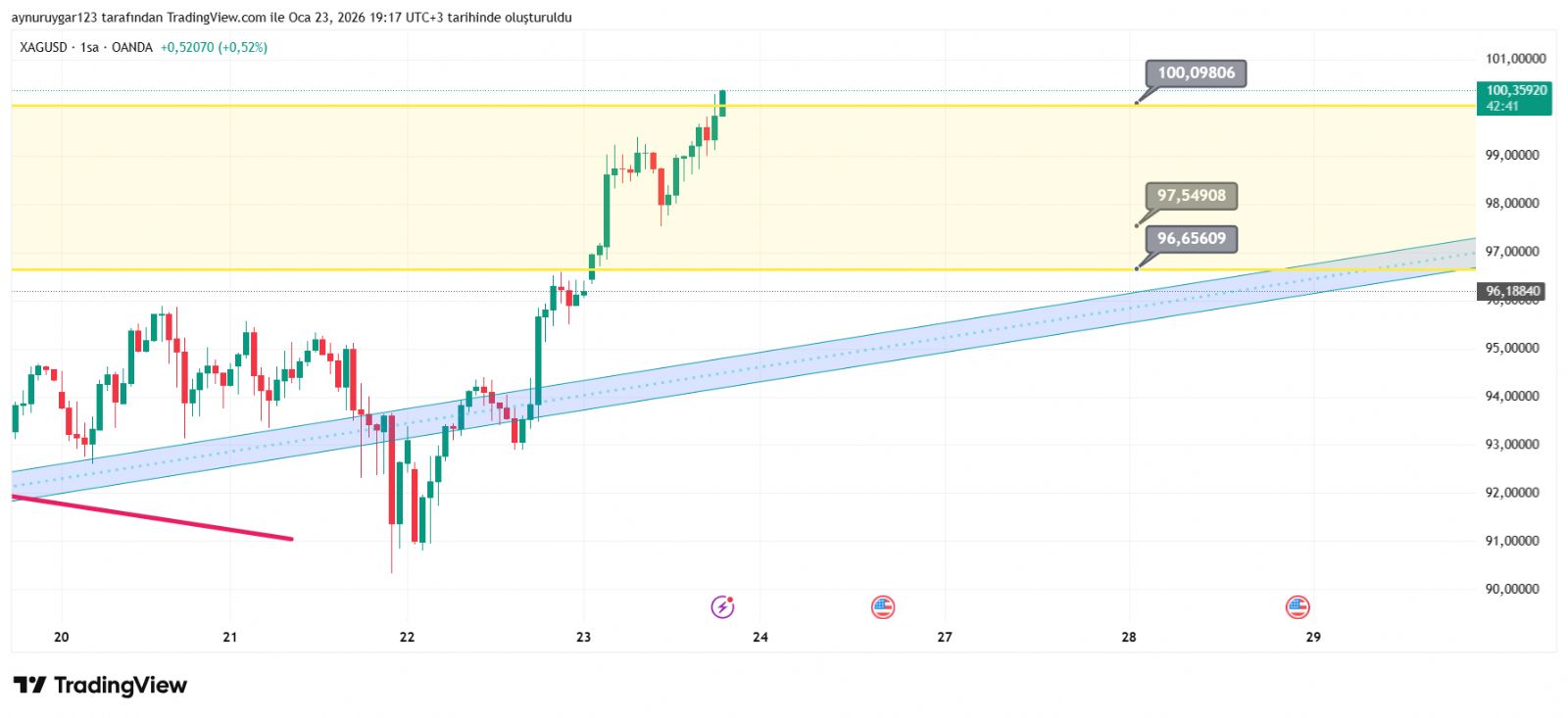Viewport: 1568px width, 718px height.
Task: Click the purple lightning event icon
Action: click(x=722, y=607)
